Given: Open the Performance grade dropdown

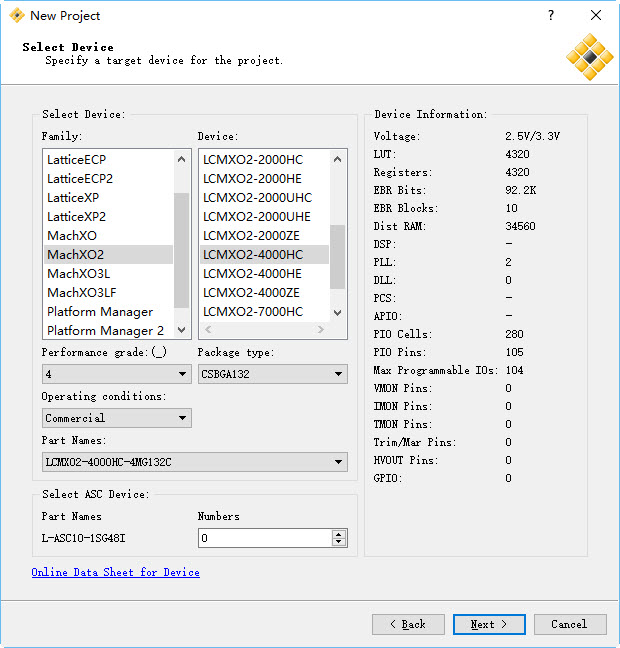Looking at the screenshot, I should 117,374.
